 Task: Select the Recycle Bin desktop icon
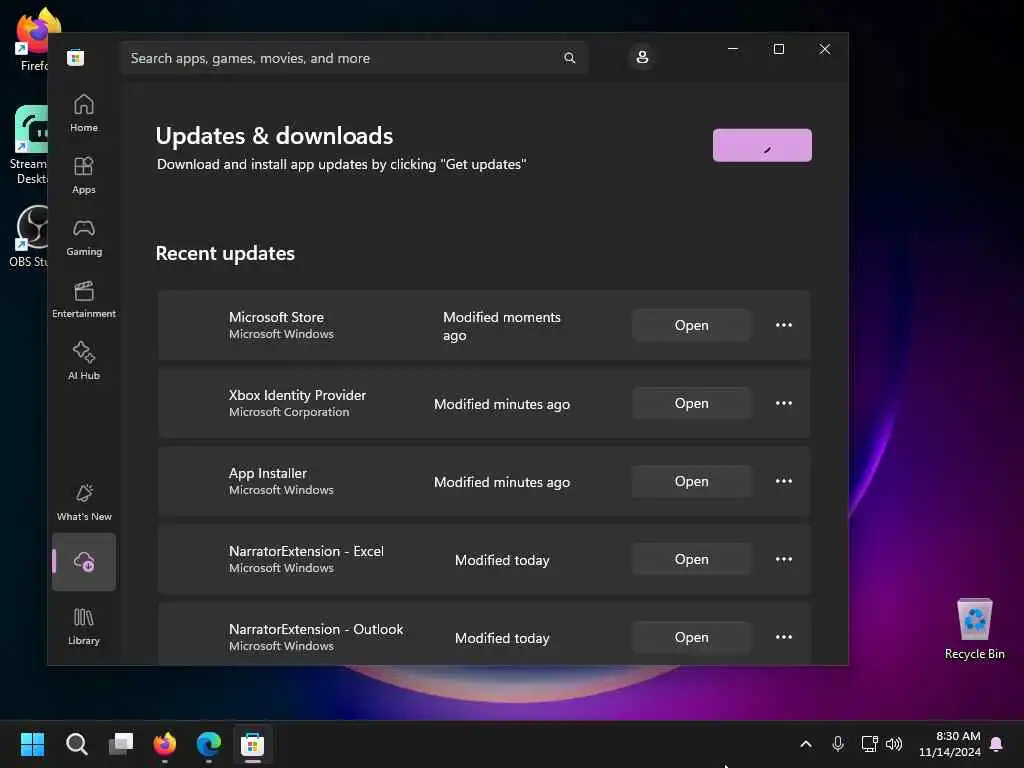974,630
